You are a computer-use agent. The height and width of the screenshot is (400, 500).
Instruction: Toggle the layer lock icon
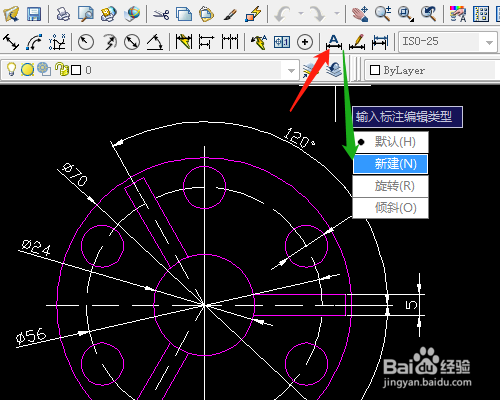[x=62, y=69]
